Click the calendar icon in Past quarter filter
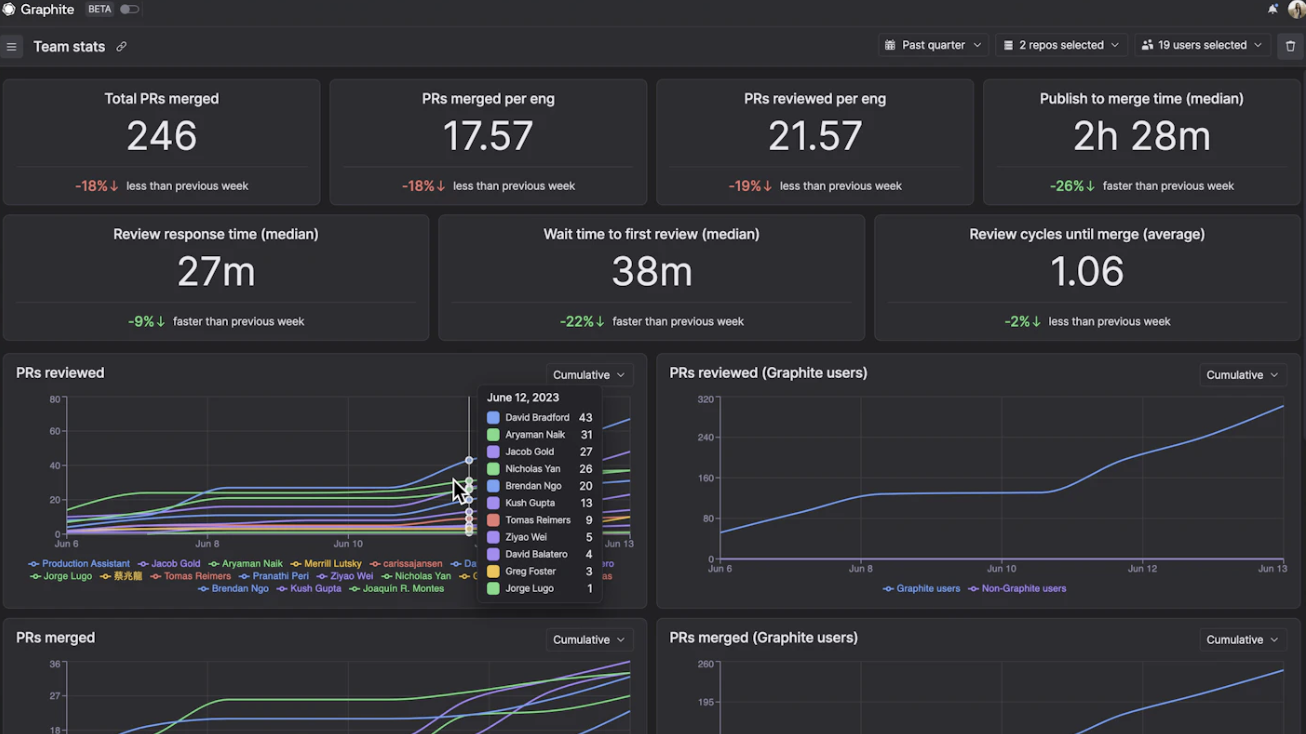Viewport: 1306px width, 734px height. coord(890,46)
